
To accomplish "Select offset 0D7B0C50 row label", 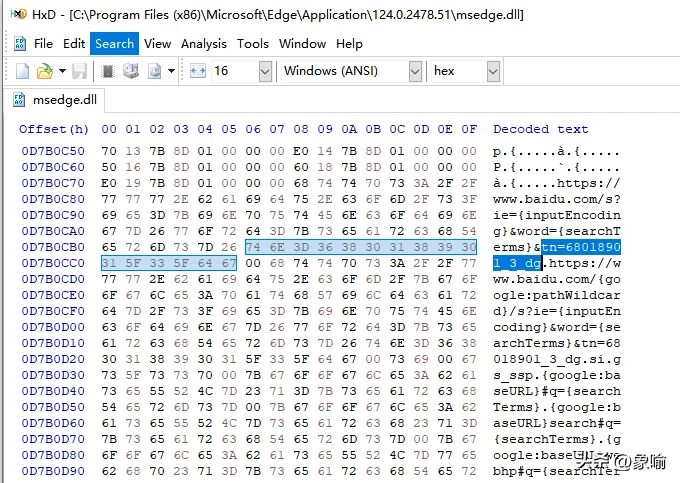I will coord(53,151).
